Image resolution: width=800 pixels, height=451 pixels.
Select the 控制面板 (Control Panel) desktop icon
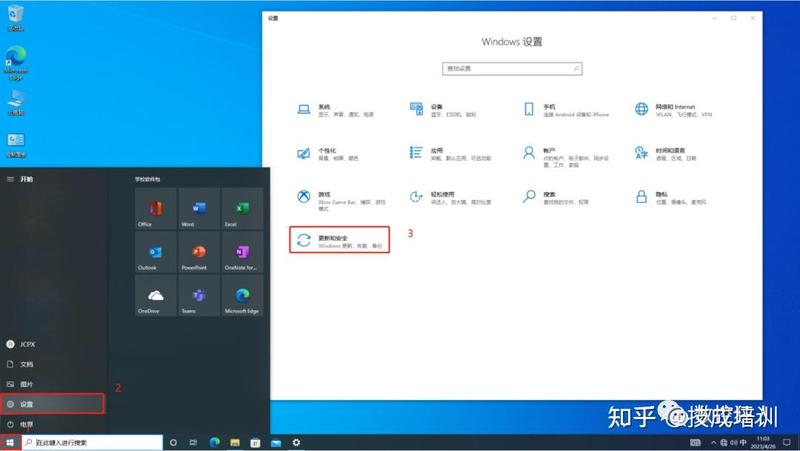click(x=16, y=145)
